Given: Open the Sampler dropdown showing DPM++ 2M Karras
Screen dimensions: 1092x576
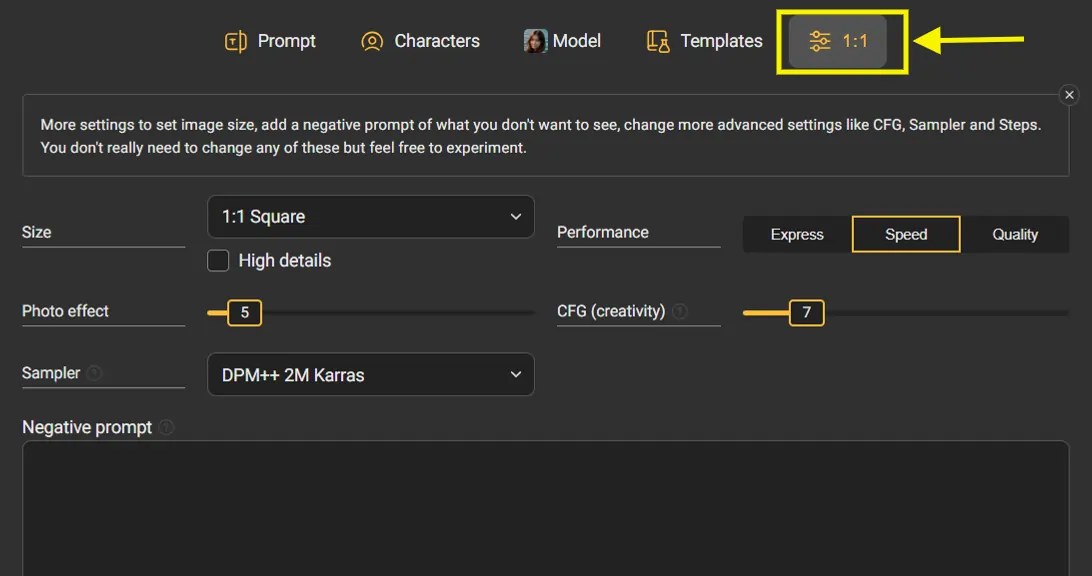Looking at the screenshot, I should [x=370, y=374].
